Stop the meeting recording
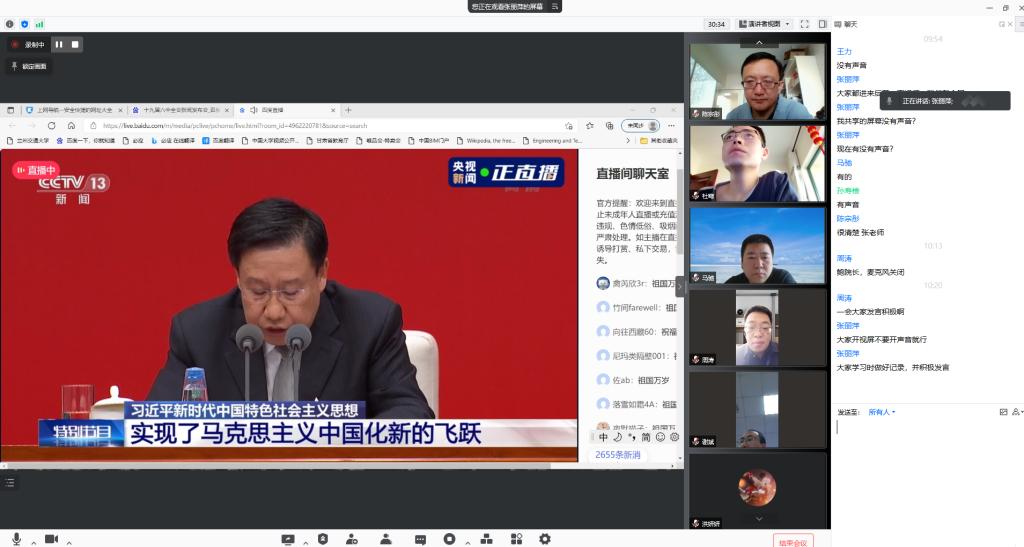 pos(74,44)
